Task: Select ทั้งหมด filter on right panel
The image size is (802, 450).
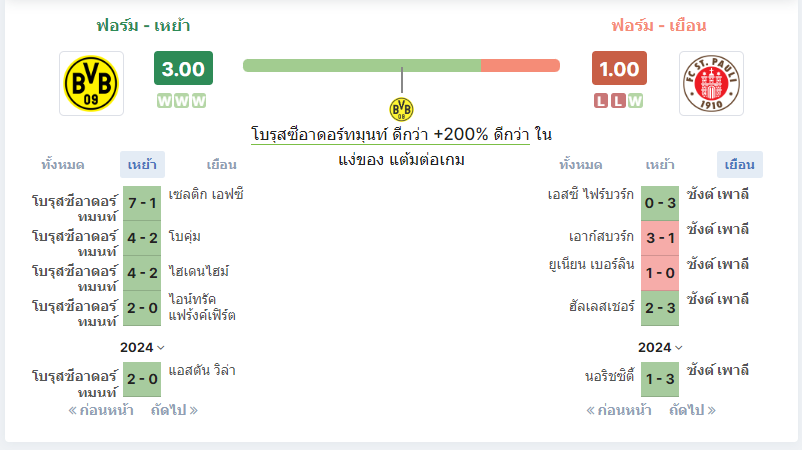Action: (581, 165)
